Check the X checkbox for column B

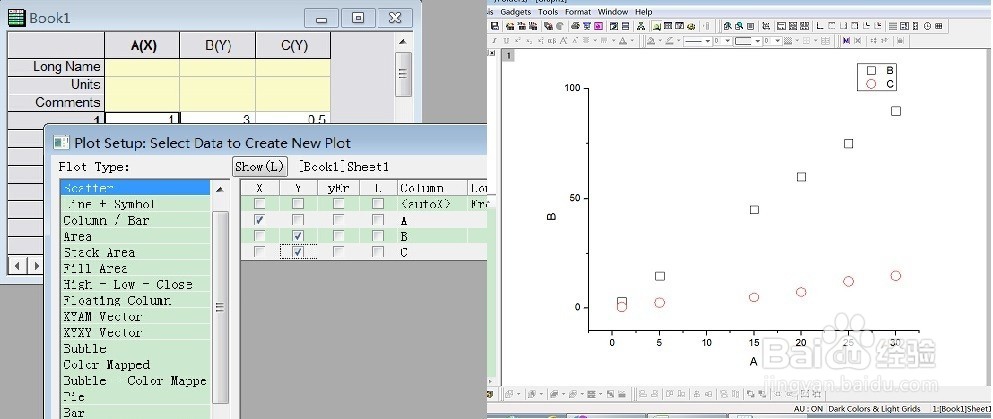click(259, 236)
